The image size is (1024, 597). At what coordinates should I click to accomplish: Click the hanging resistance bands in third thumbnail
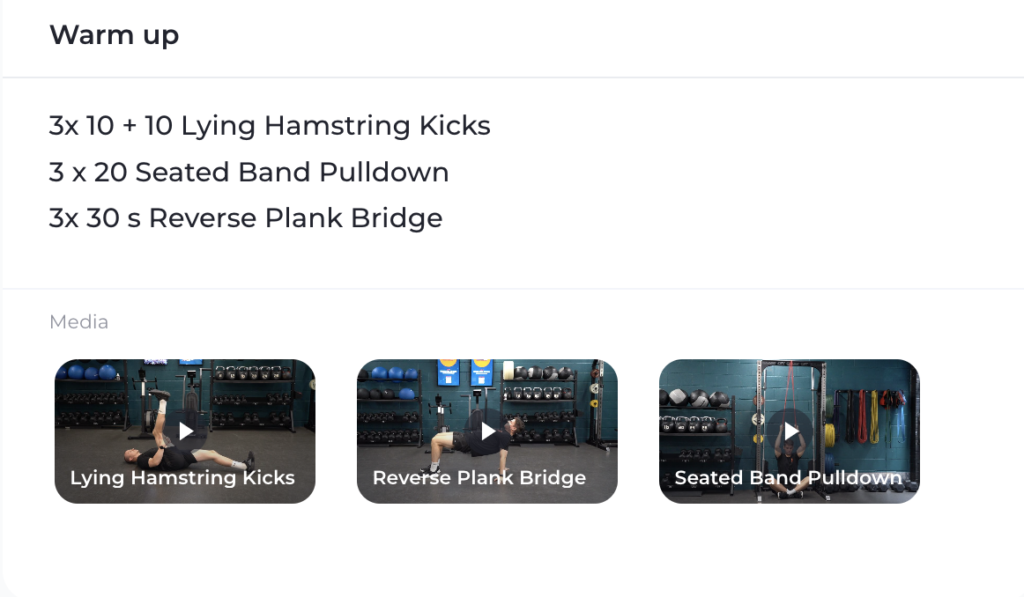tap(860, 412)
